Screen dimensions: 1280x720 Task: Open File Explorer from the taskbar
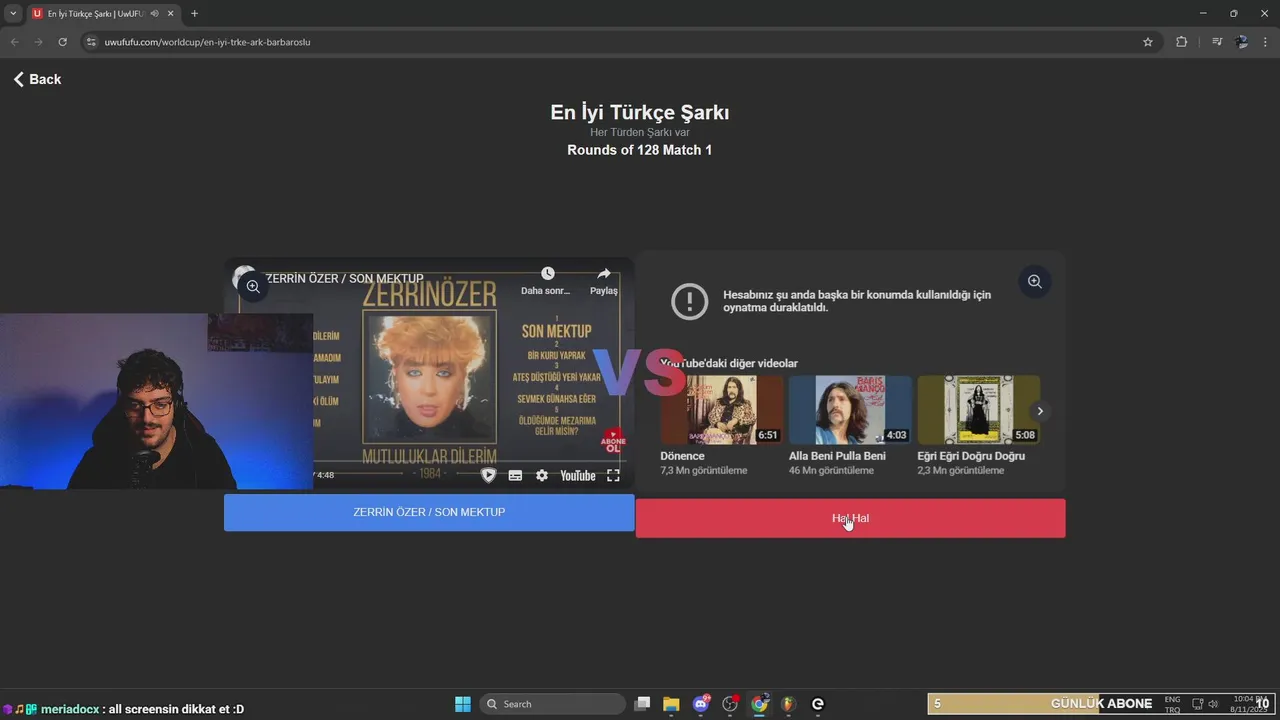pos(671,704)
